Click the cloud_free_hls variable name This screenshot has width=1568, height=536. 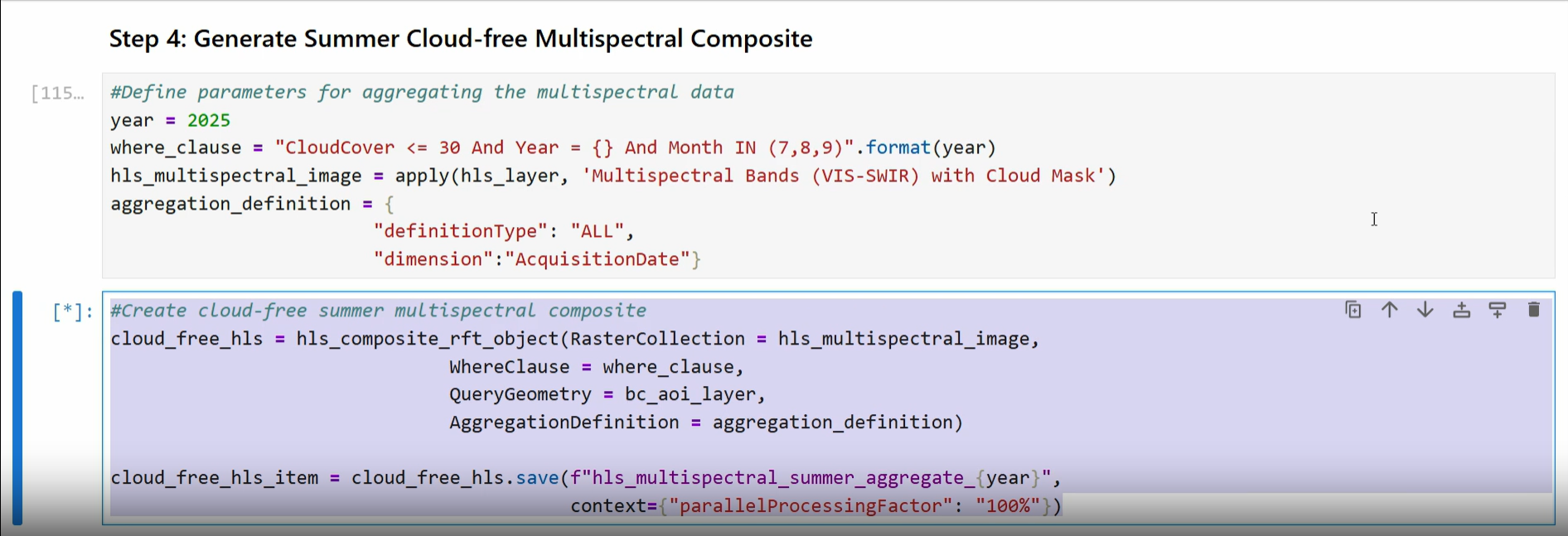pyautogui.click(x=187, y=338)
